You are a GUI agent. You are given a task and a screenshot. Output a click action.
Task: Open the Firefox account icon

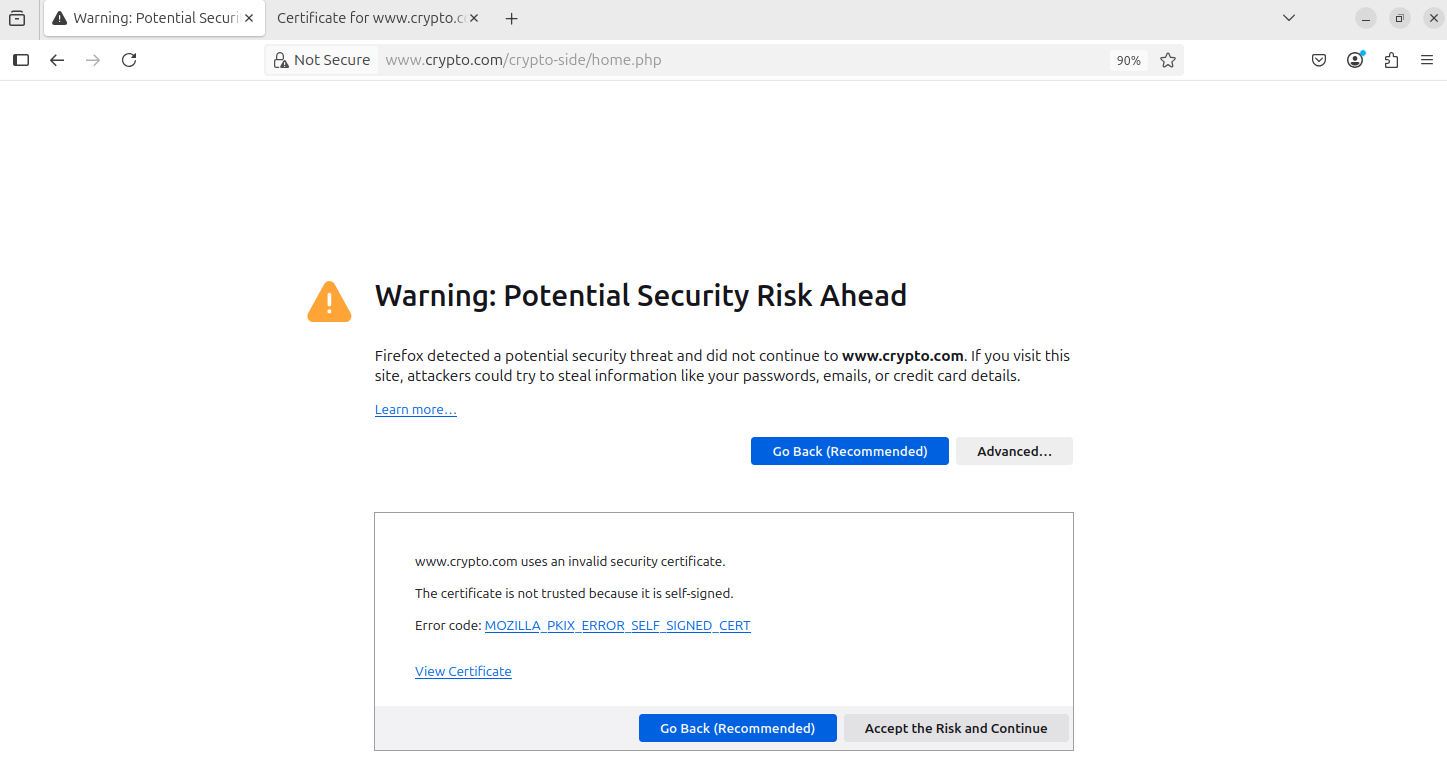click(1355, 60)
